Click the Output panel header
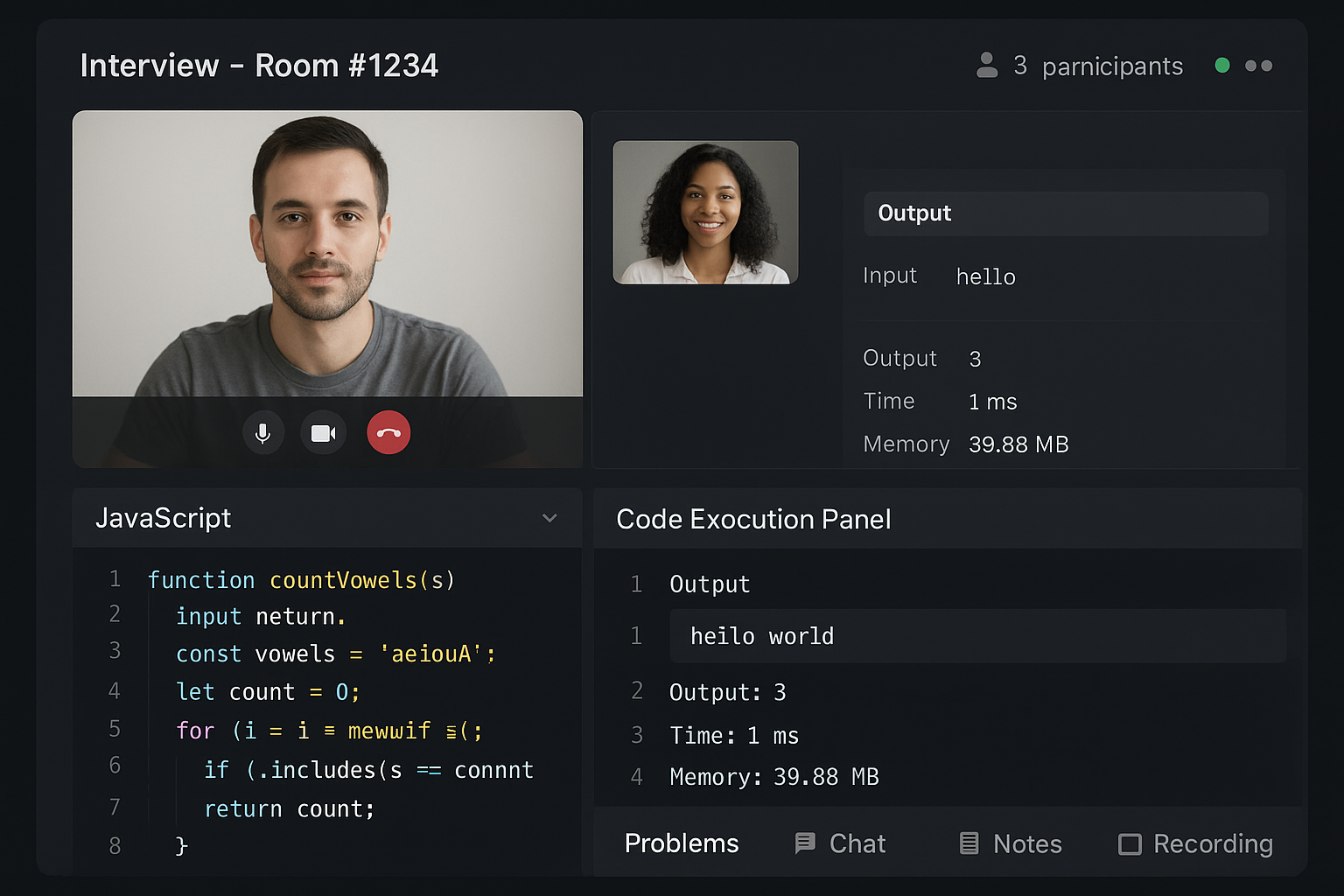This screenshot has height=896, width=1344. coord(1065,213)
